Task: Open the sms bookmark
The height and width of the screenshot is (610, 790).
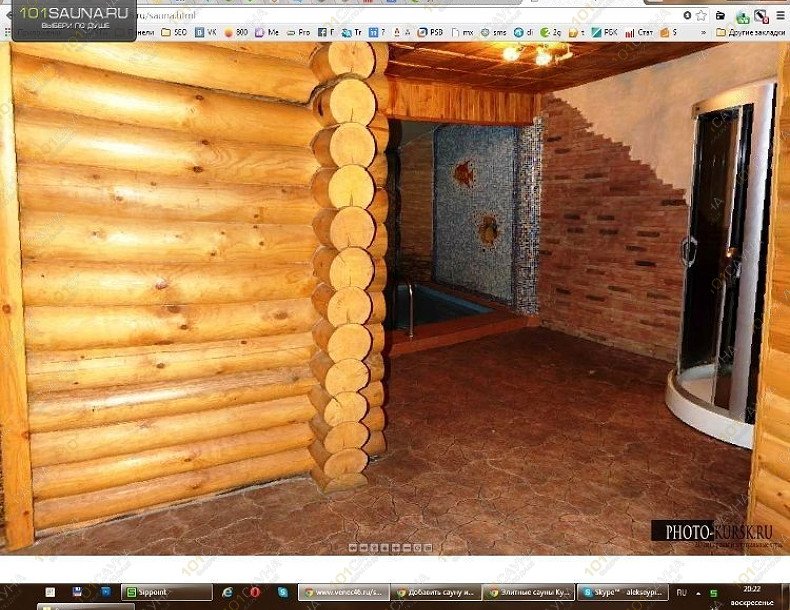Action: point(493,32)
